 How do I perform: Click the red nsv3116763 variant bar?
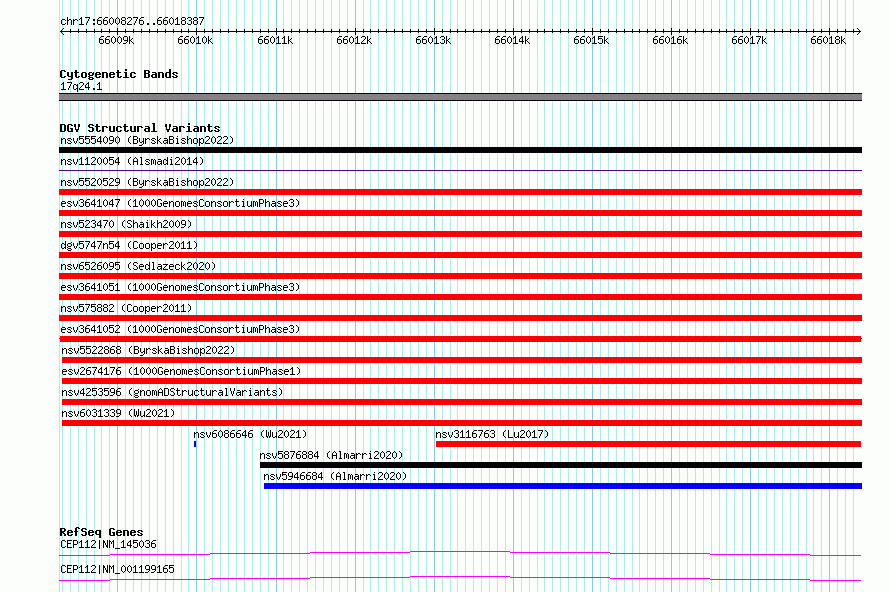tap(649, 444)
